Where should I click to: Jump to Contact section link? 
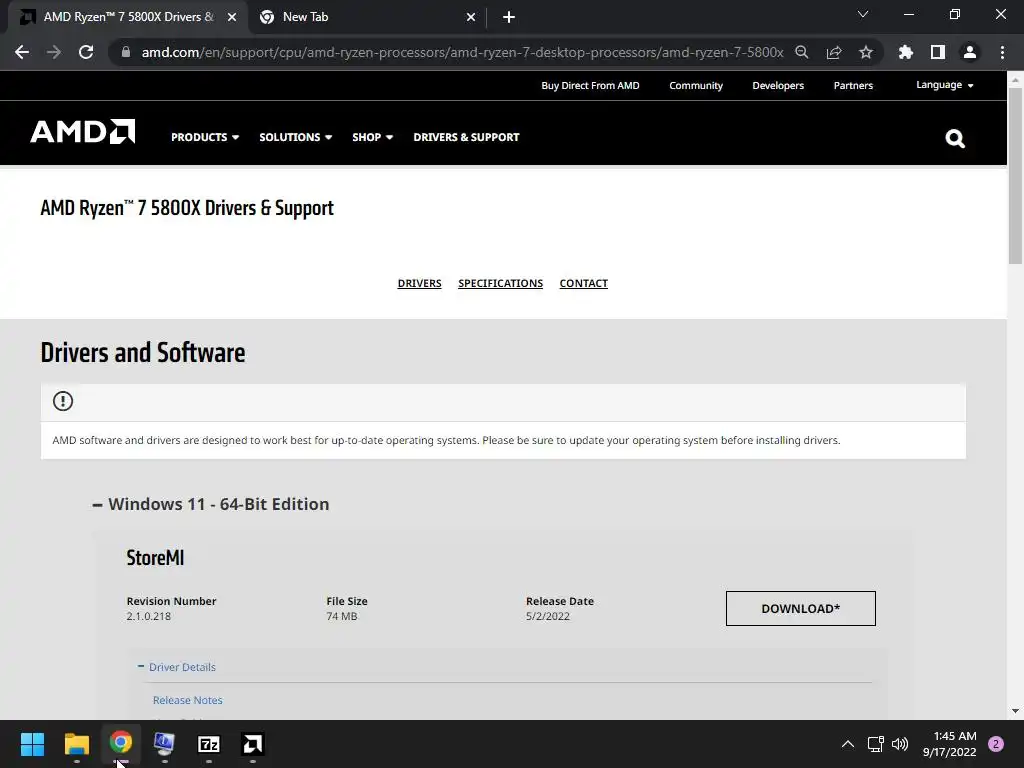(584, 283)
